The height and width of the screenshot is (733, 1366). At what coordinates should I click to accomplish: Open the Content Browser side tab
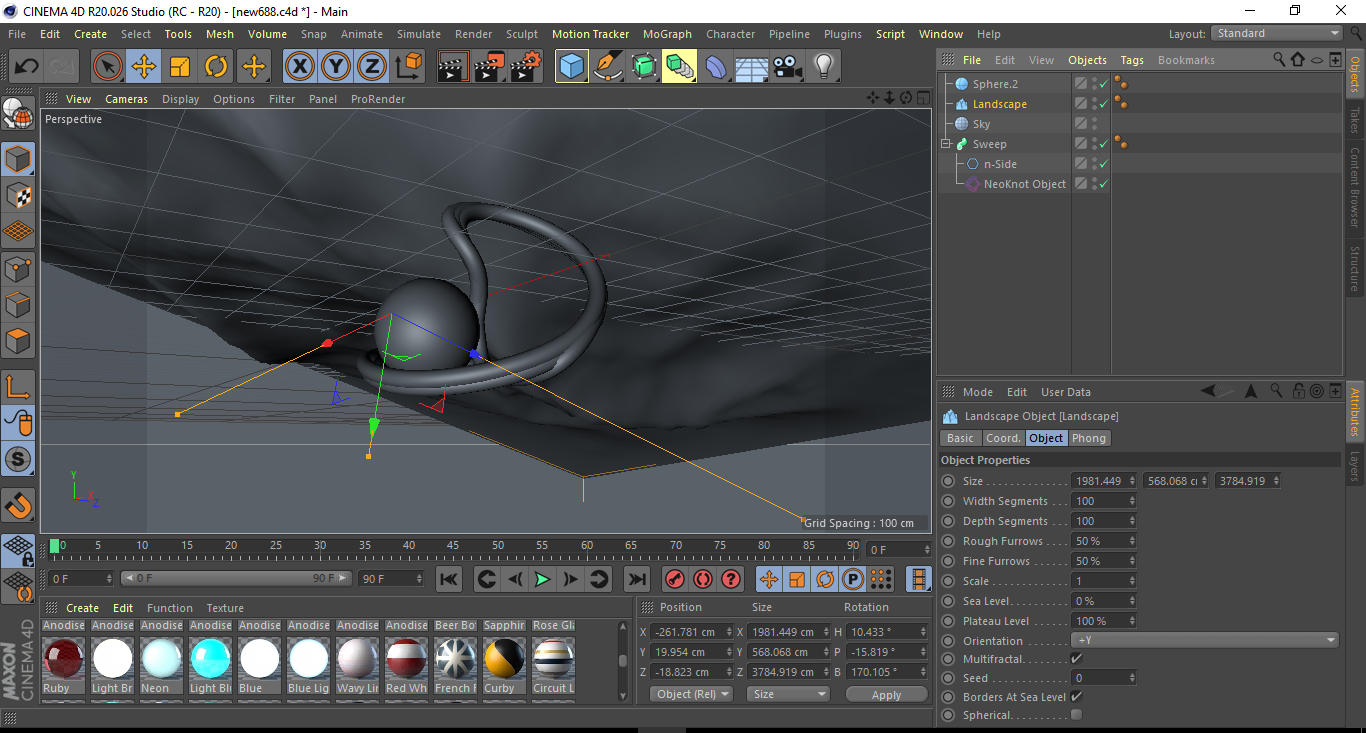click(1355, 187)
